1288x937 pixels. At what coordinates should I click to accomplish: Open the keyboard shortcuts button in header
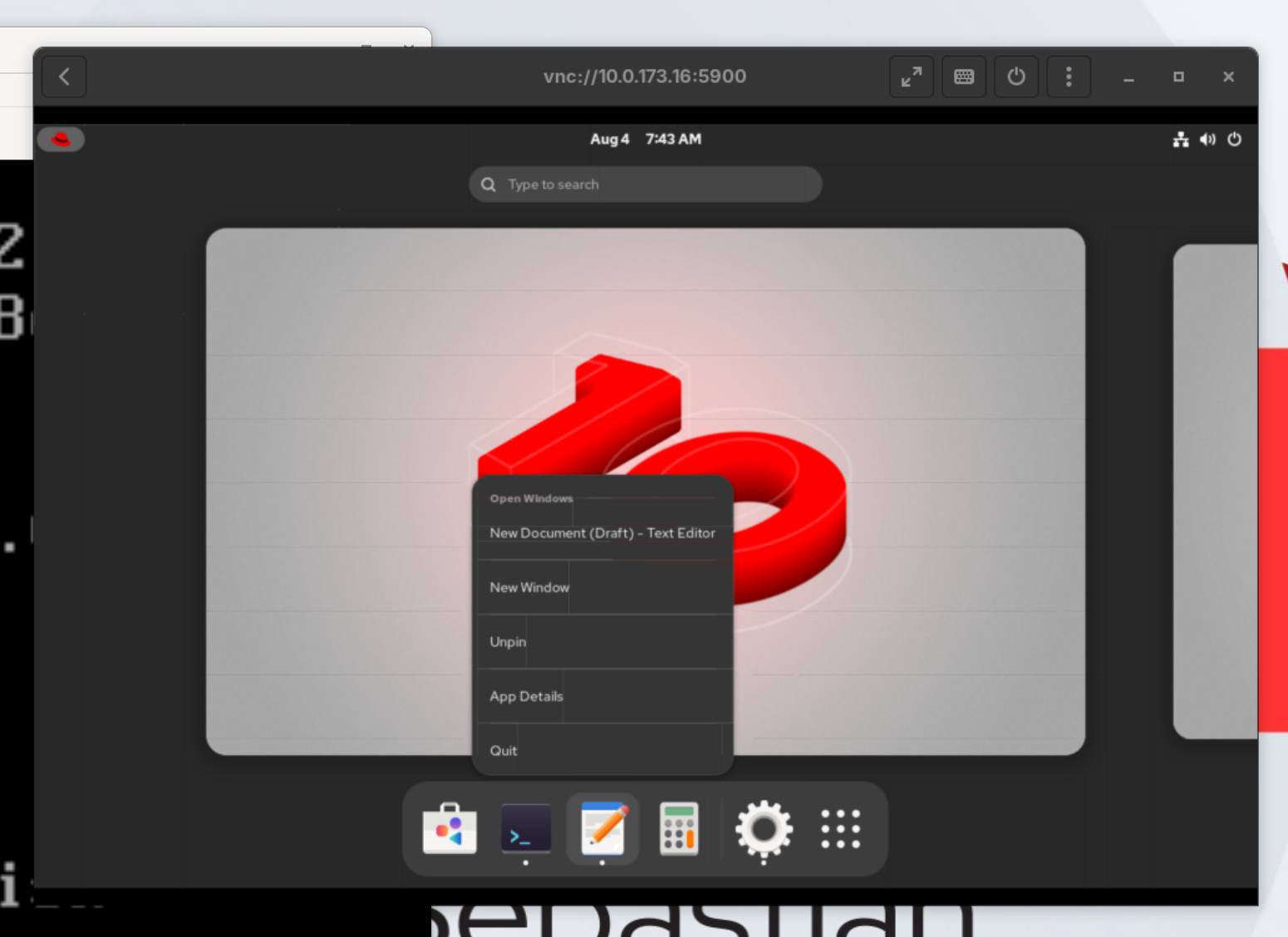[964, 77]
